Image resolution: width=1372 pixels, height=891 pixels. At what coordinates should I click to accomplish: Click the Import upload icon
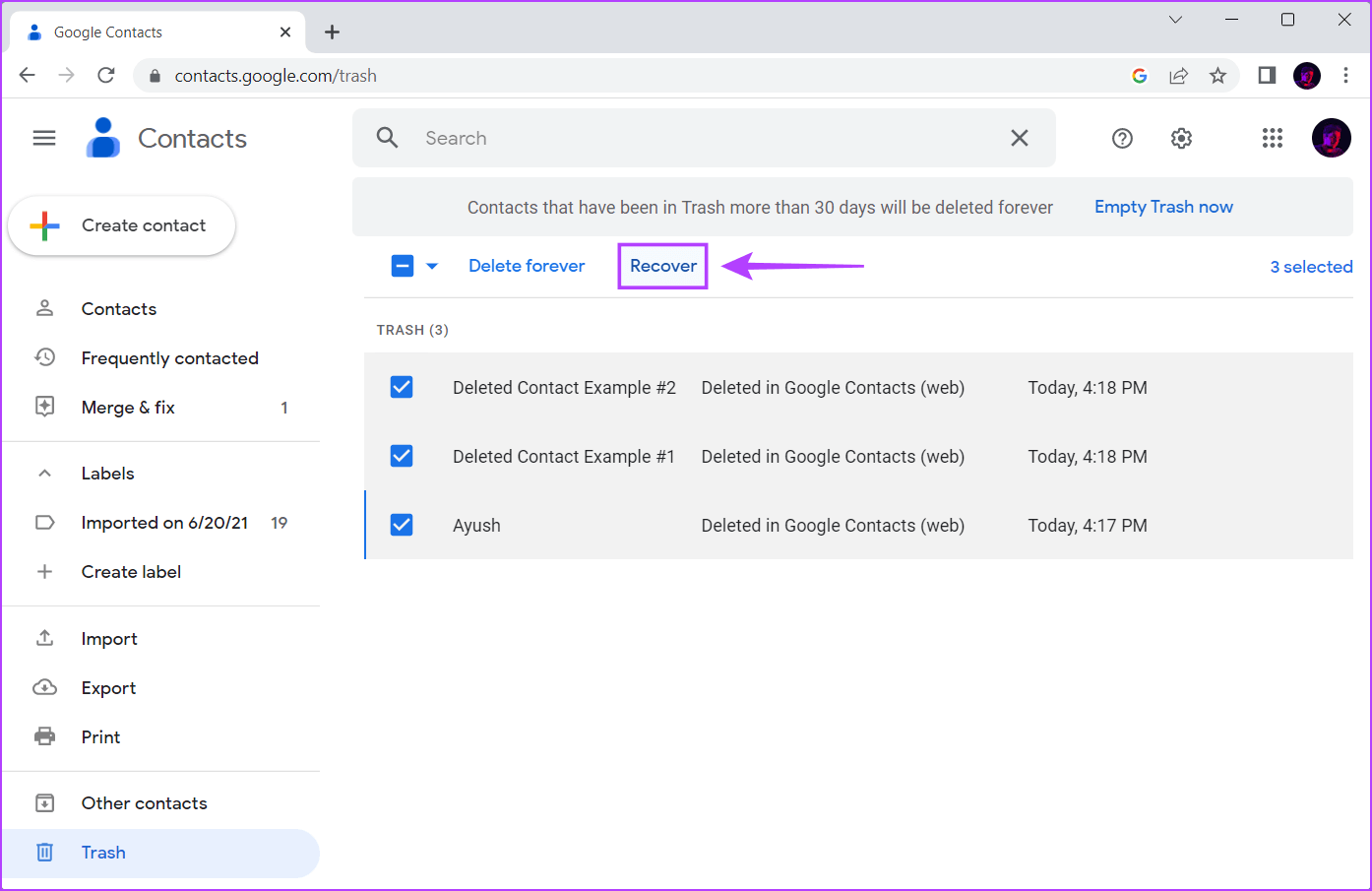pyautogui.click(x=44, y=638)
